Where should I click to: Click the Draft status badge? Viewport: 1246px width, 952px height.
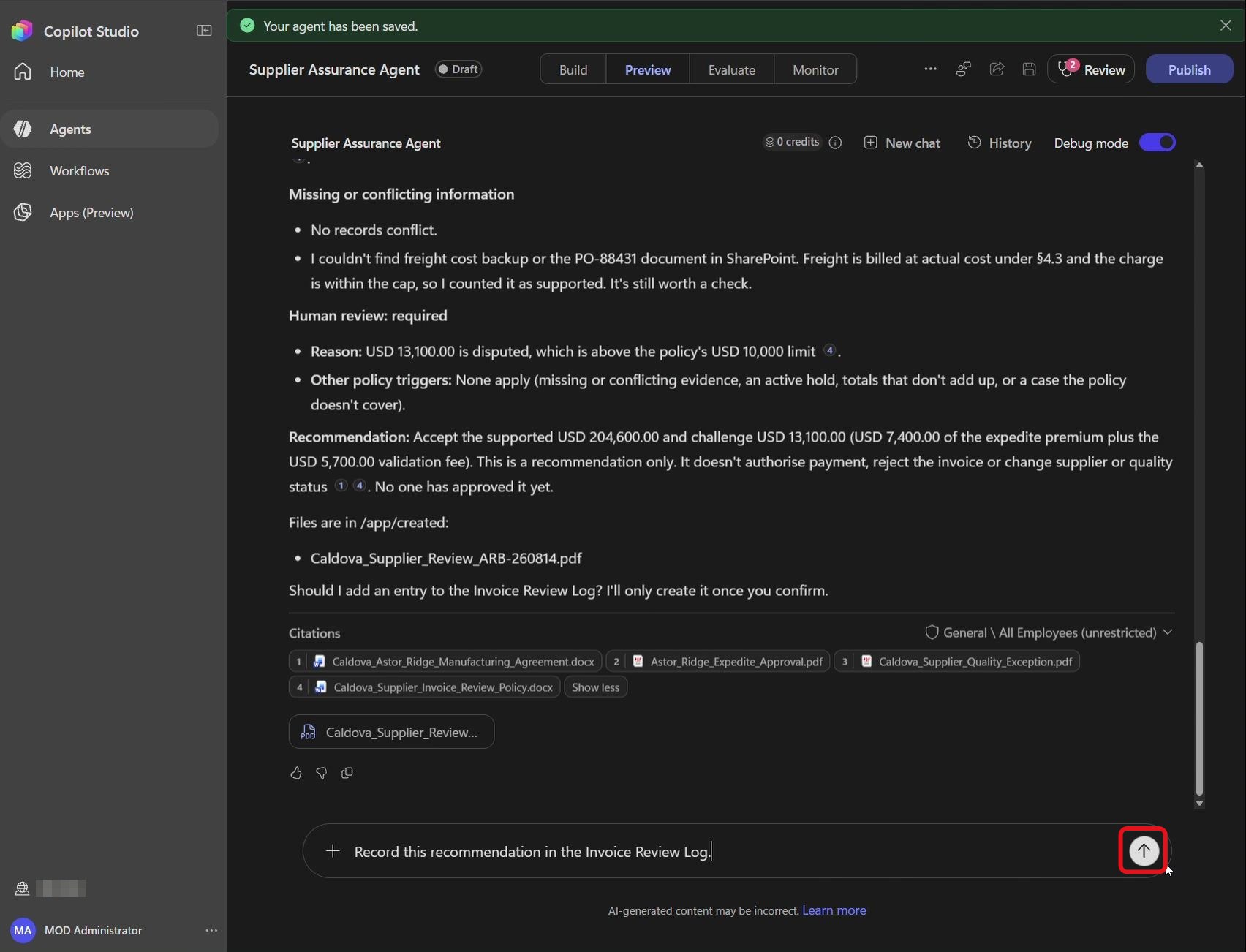(x=458, y=69)
